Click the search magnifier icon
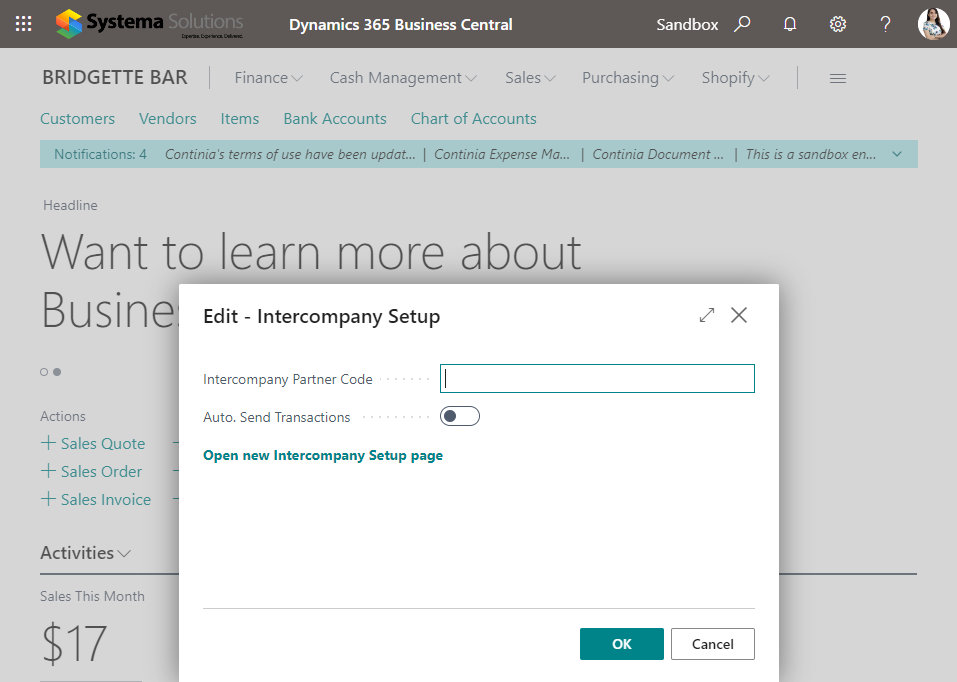Viewport: 957px width, 682px height. (x=742, y=24)
